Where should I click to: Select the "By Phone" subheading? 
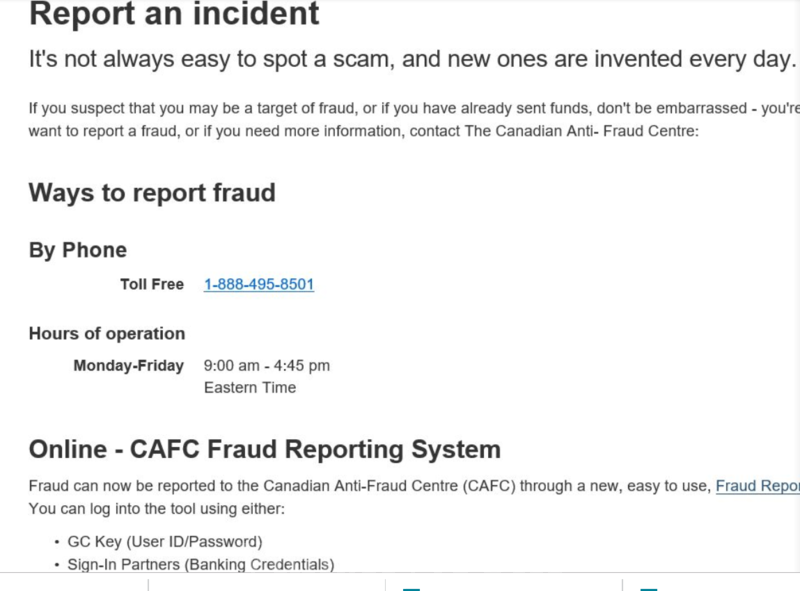click(78, 250)
